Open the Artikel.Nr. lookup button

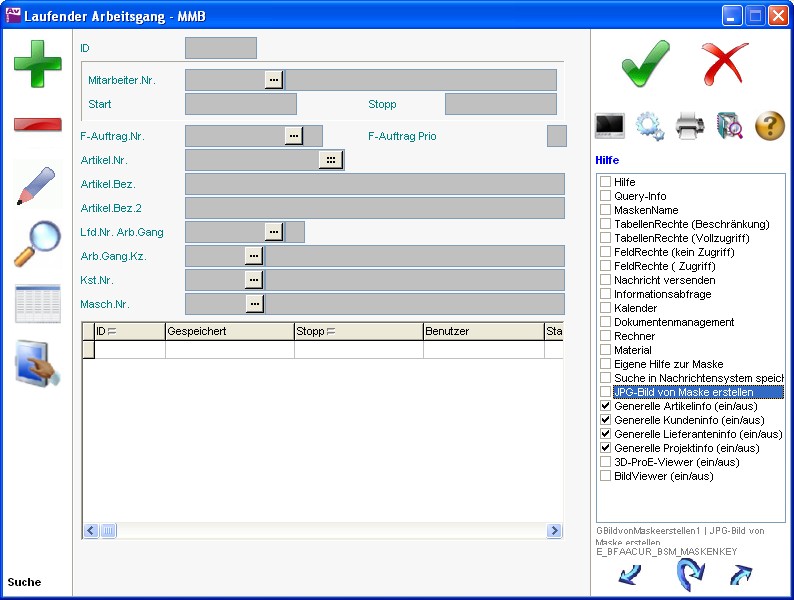tap(330, 160)
